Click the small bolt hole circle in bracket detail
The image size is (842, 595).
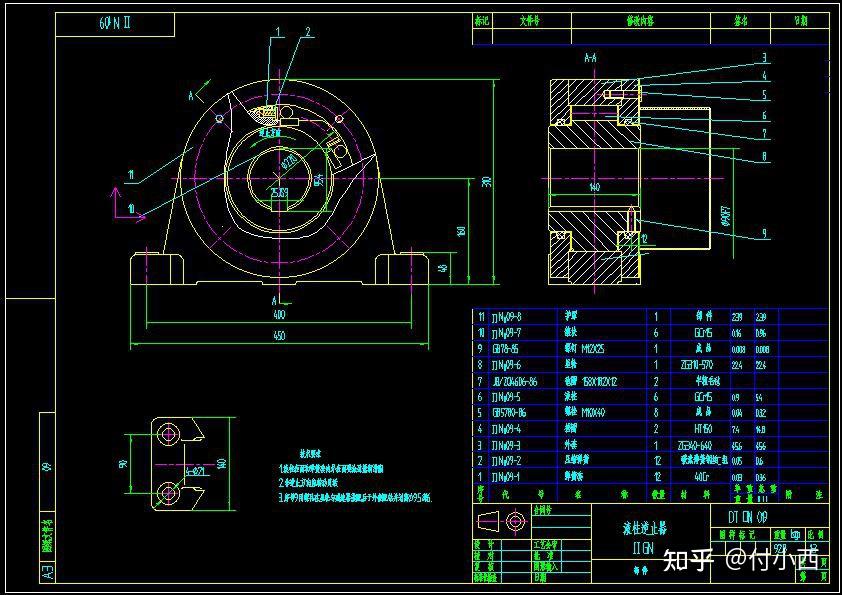(x=169, y=491)
